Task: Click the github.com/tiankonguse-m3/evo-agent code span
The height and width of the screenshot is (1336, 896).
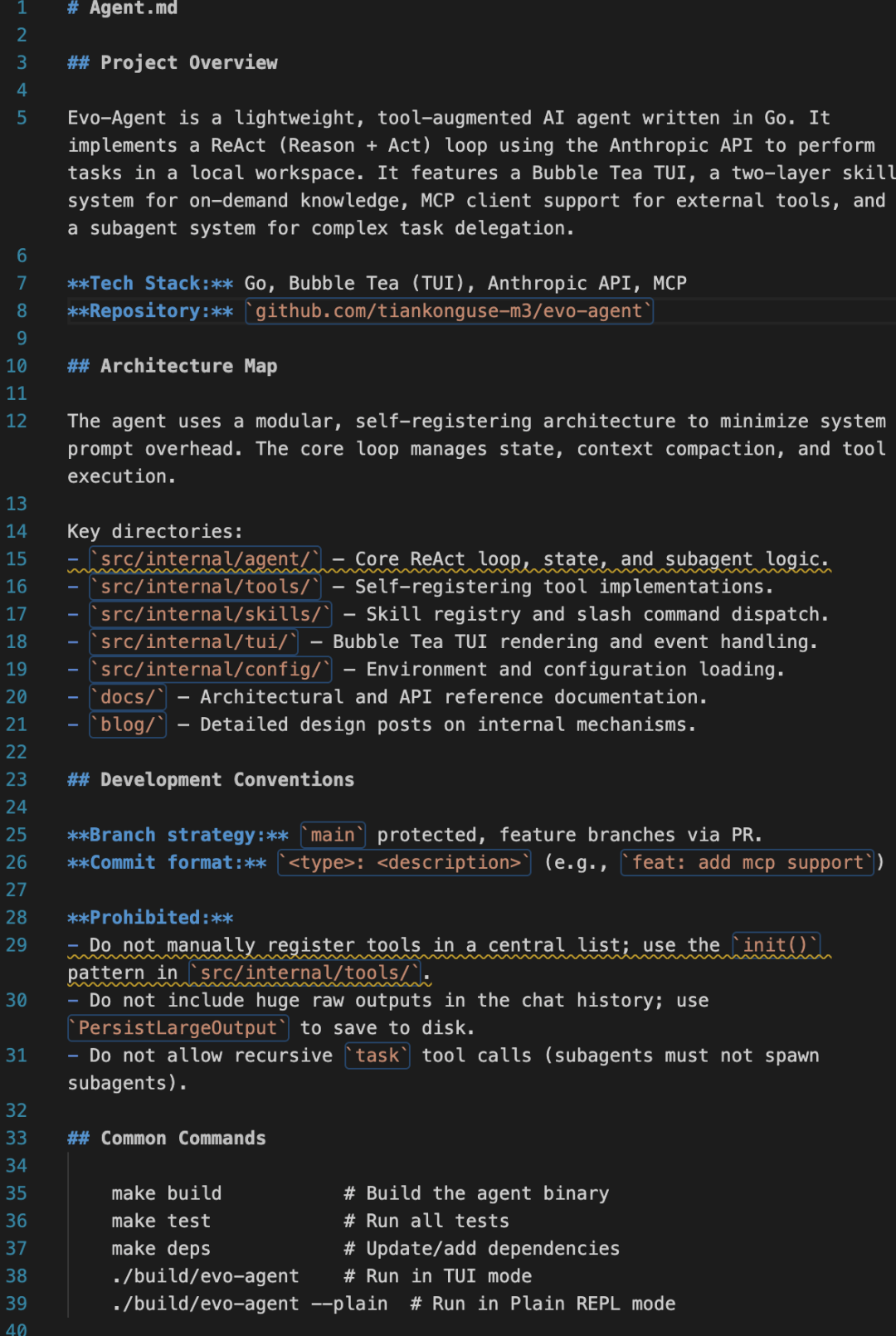Action: [x=449, y=311]
